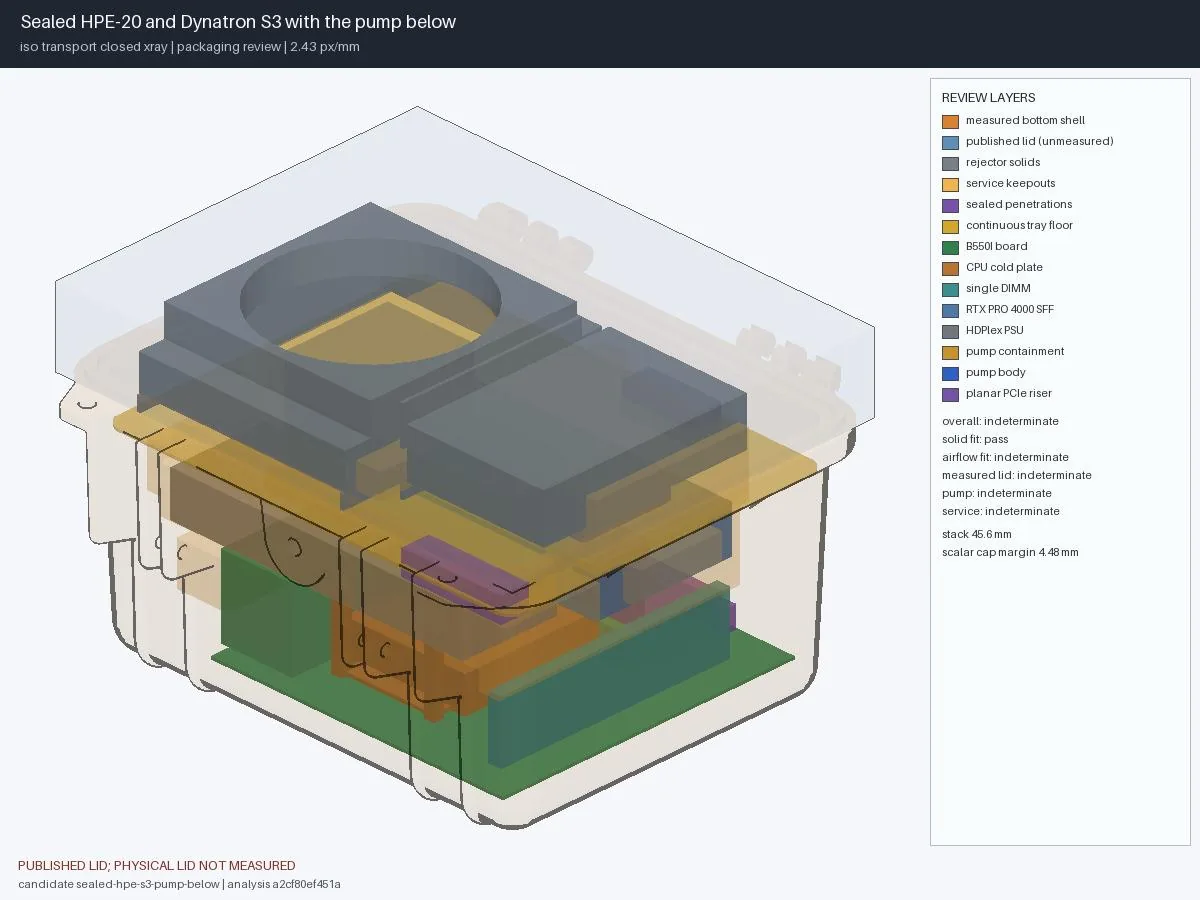The image size is (1200, 900).
Task: Click the "stack 45.6 mm" value
Action: (977, 534)
